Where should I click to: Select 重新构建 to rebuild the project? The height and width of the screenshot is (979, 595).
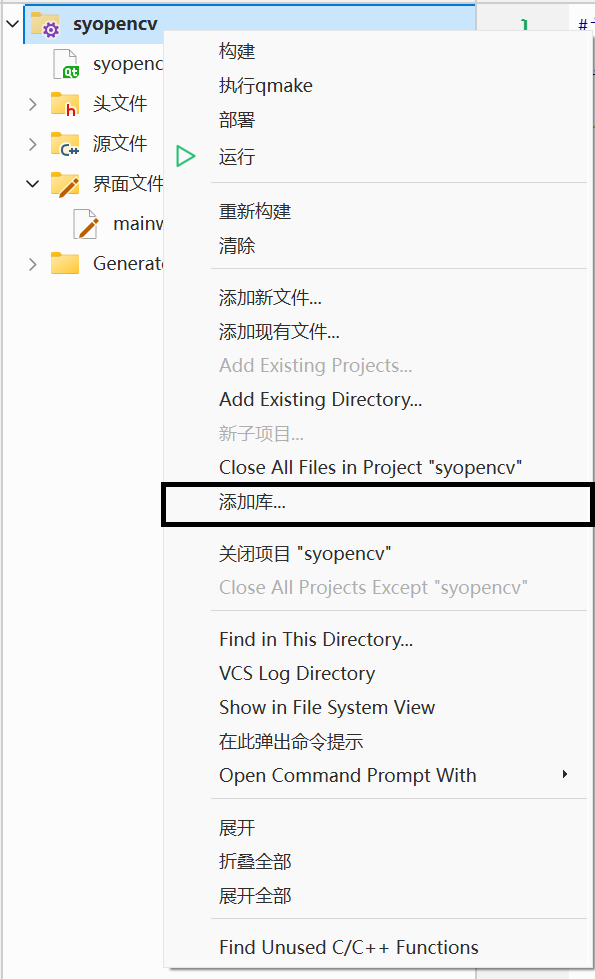(249, 211)
